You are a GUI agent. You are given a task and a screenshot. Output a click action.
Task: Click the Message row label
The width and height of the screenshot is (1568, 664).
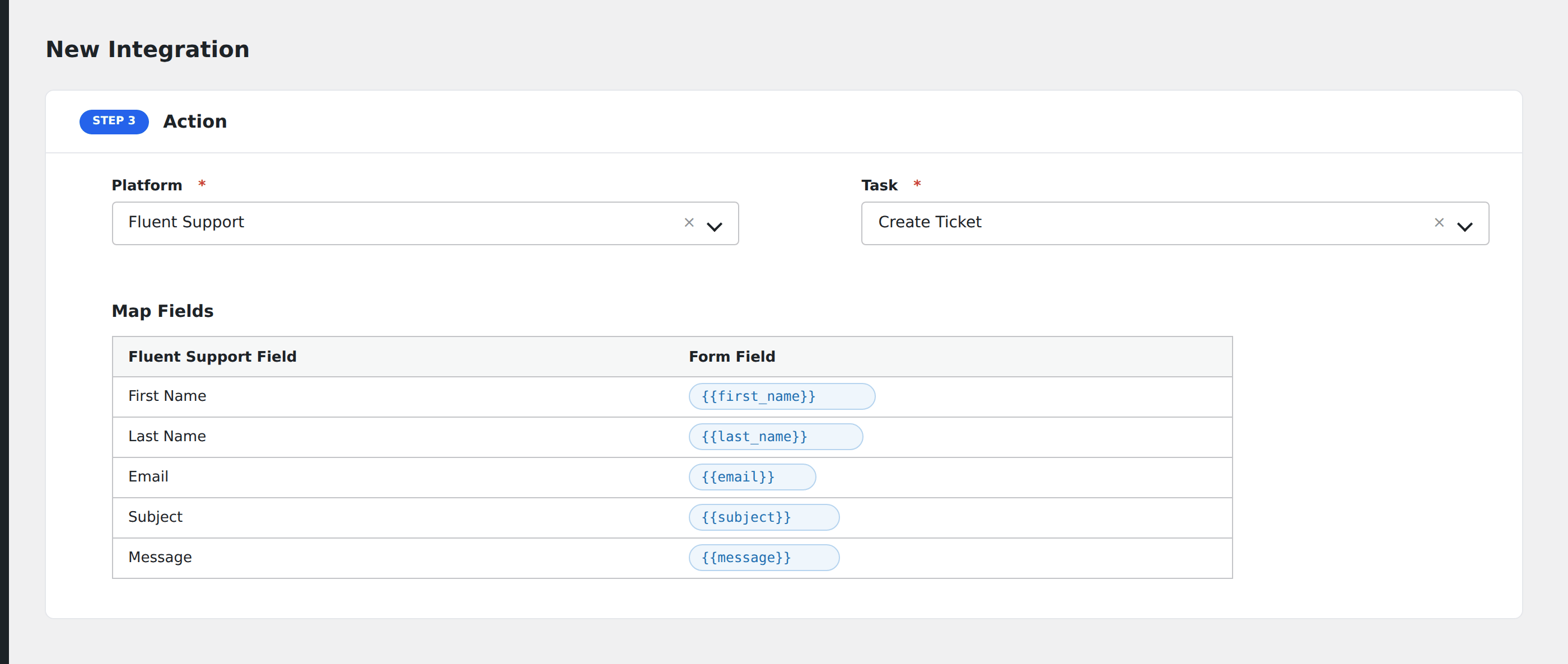point(160,558)
